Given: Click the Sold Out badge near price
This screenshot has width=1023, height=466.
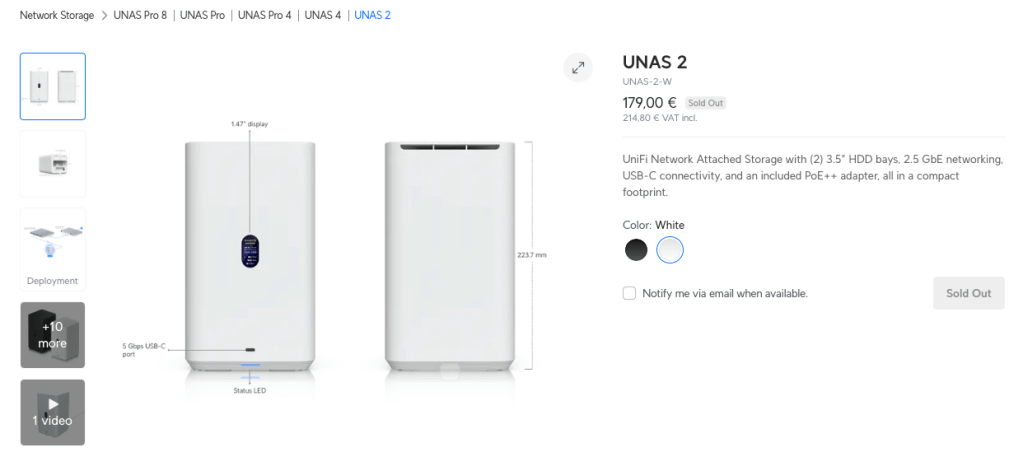Looking at the screenshot, I should coord(705,103).
